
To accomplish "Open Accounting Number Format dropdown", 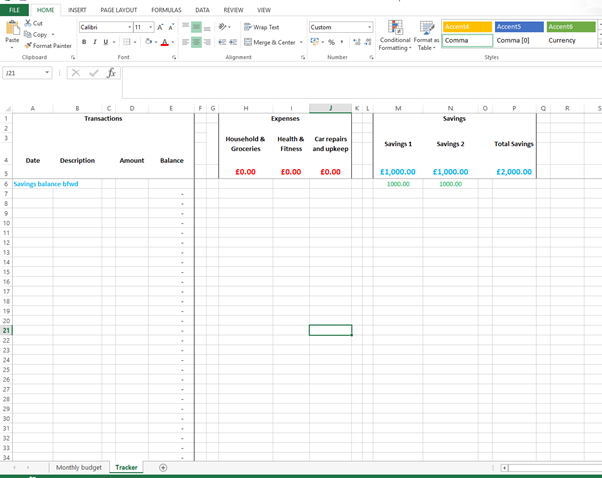I will tap(322, 42).
